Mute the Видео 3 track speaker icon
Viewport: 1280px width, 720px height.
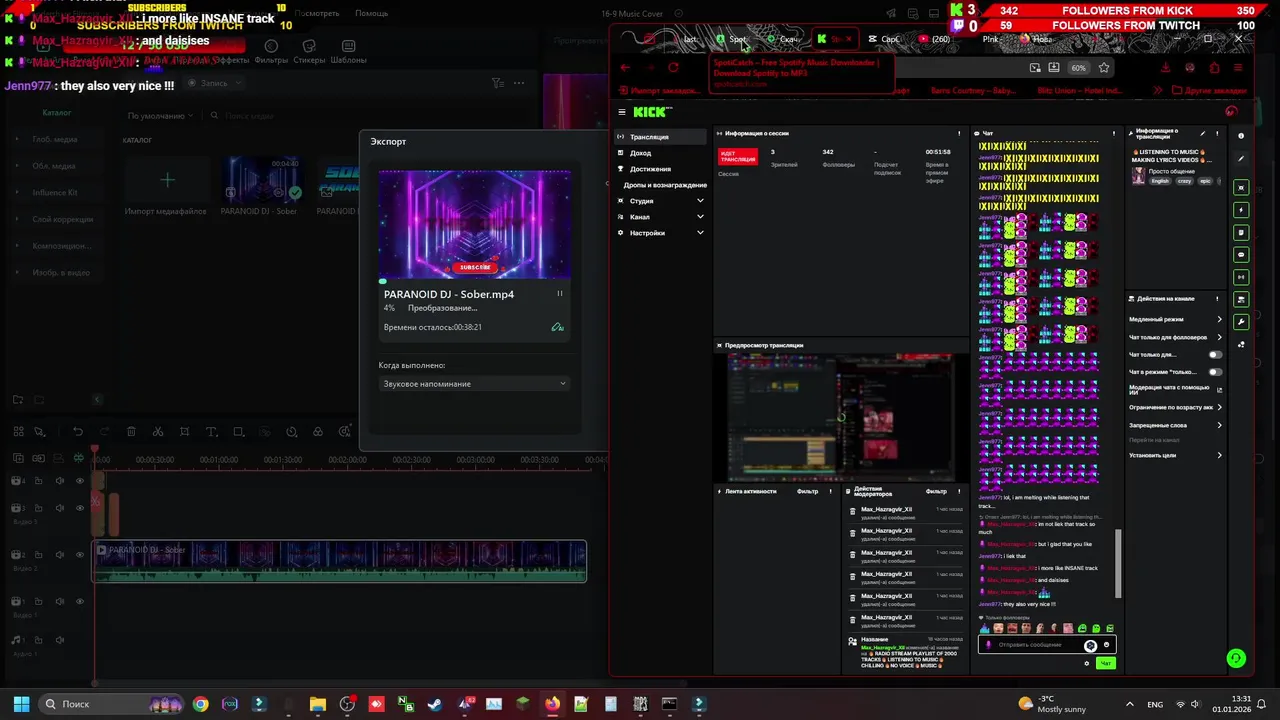58,508
